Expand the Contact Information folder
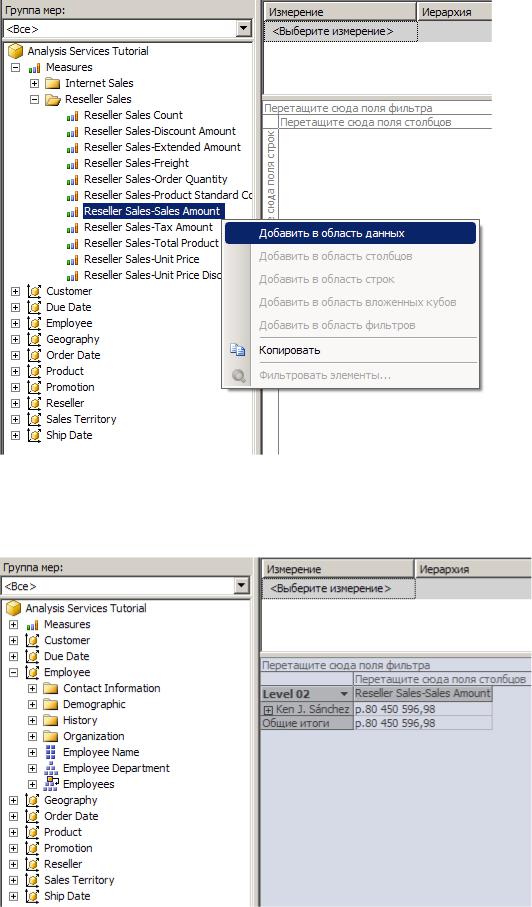The height and width of the screenshot is (907, 532). 32,688
